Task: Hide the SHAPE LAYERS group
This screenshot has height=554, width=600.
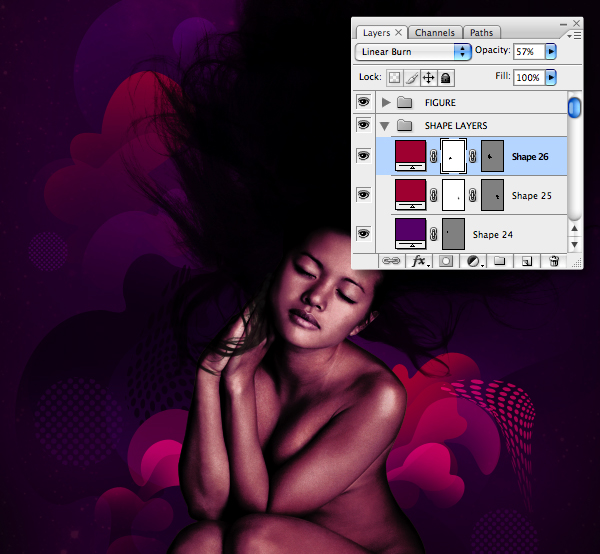Action: pyautogui.click(x=364, y=125)
